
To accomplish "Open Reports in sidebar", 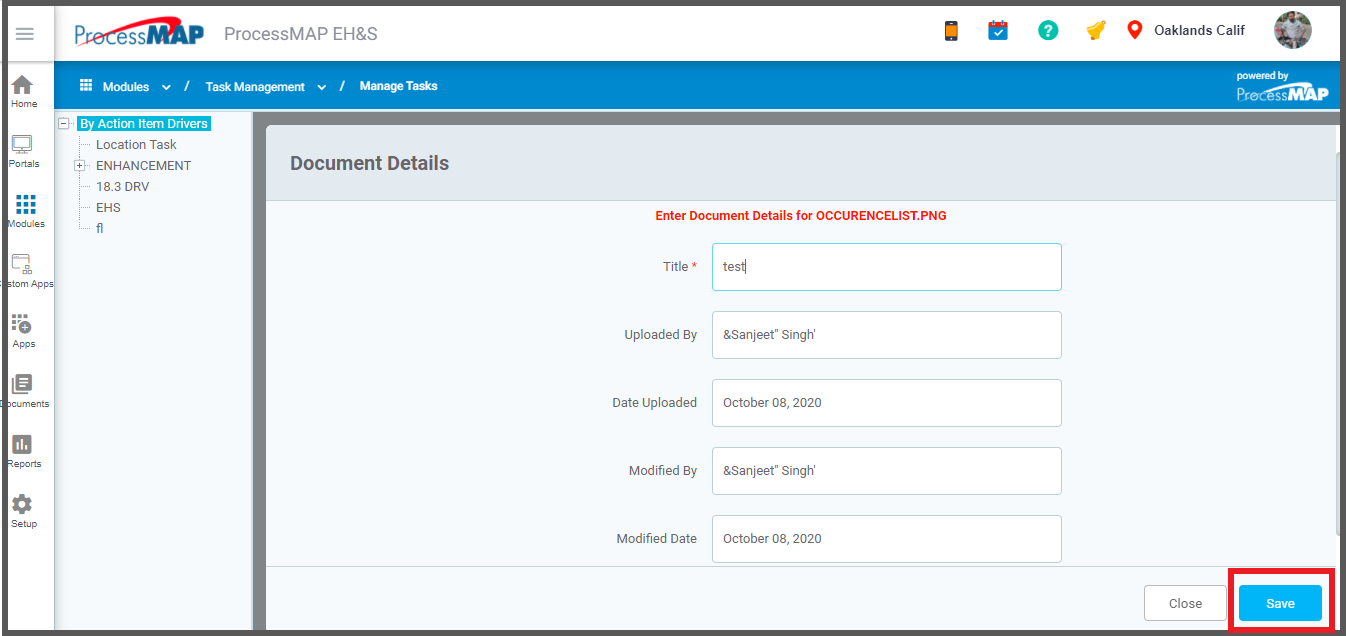I will click(x=24, y=452).
